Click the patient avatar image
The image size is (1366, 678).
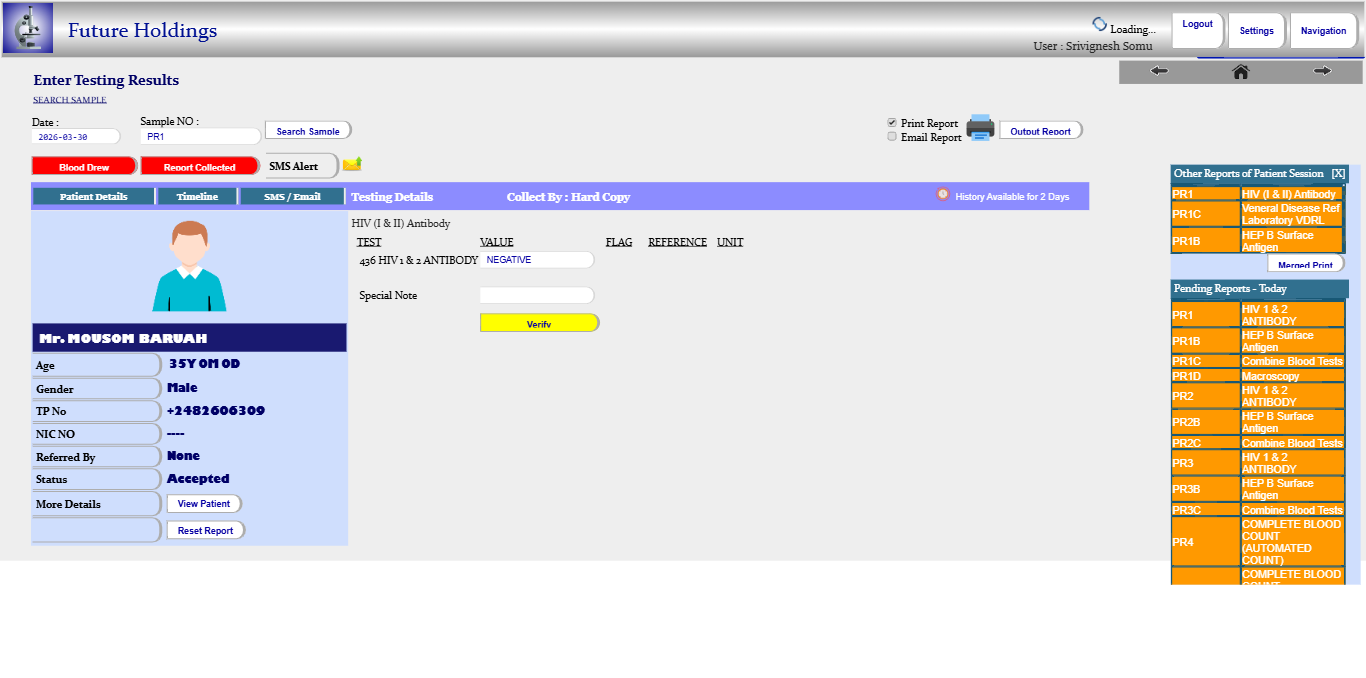click(189, 266)
